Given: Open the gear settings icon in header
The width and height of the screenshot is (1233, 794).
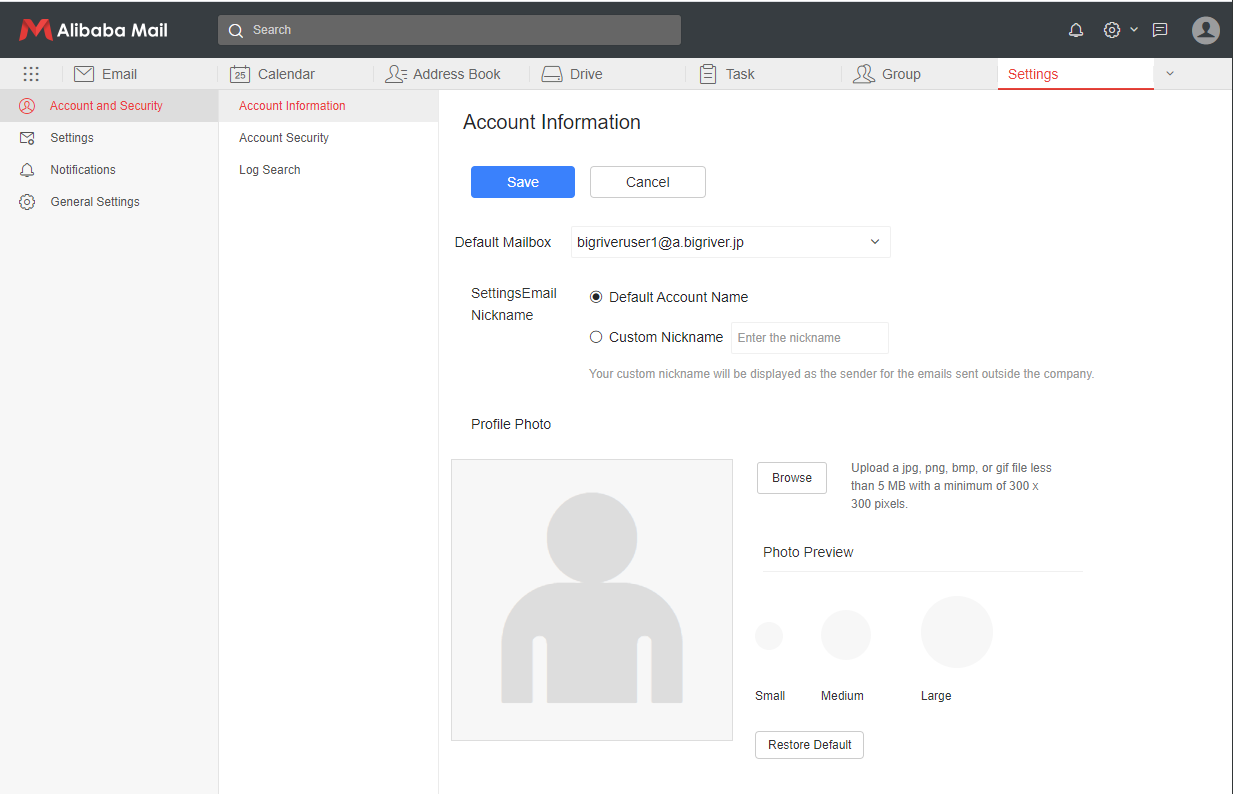Looking at the screenshot, I should 1111,30.
